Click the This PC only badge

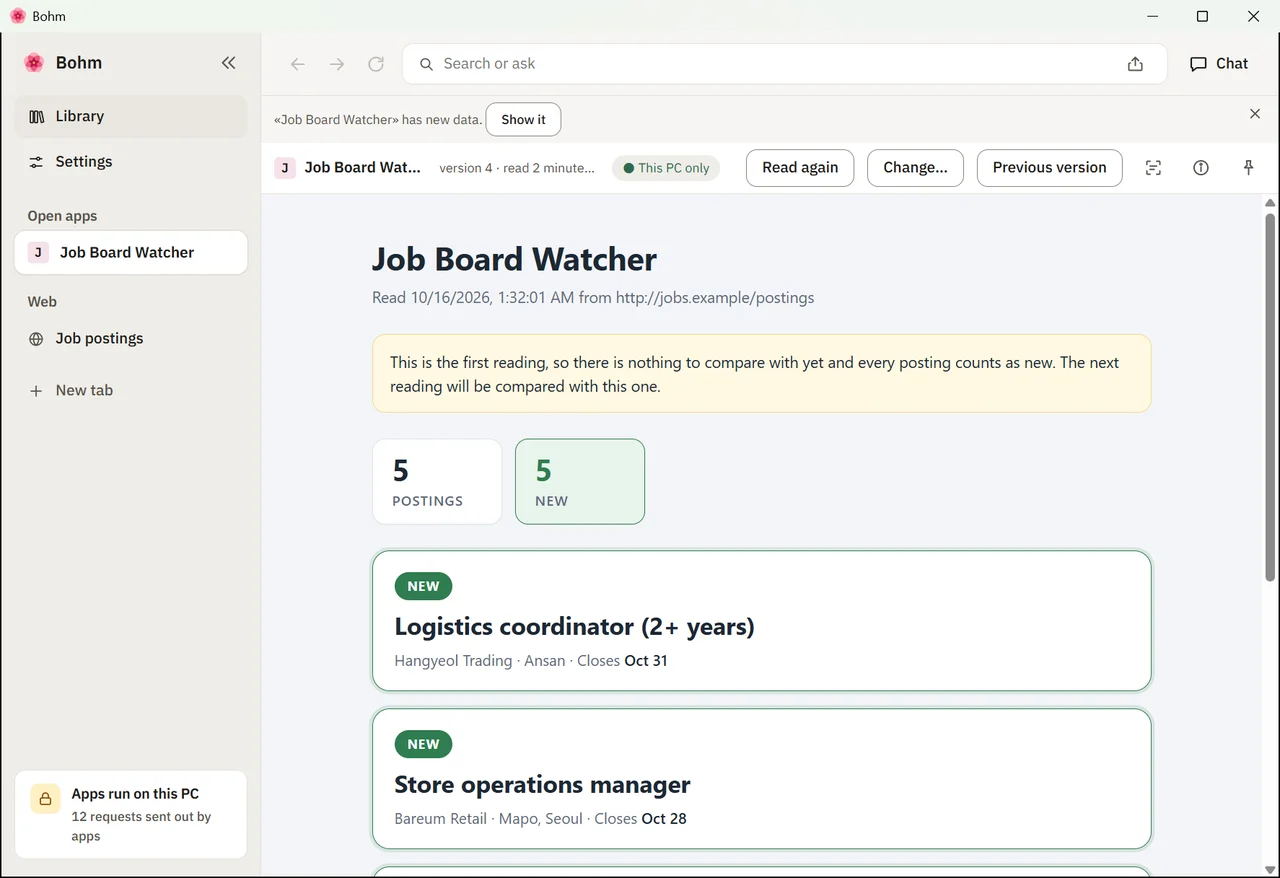(666, 168)
